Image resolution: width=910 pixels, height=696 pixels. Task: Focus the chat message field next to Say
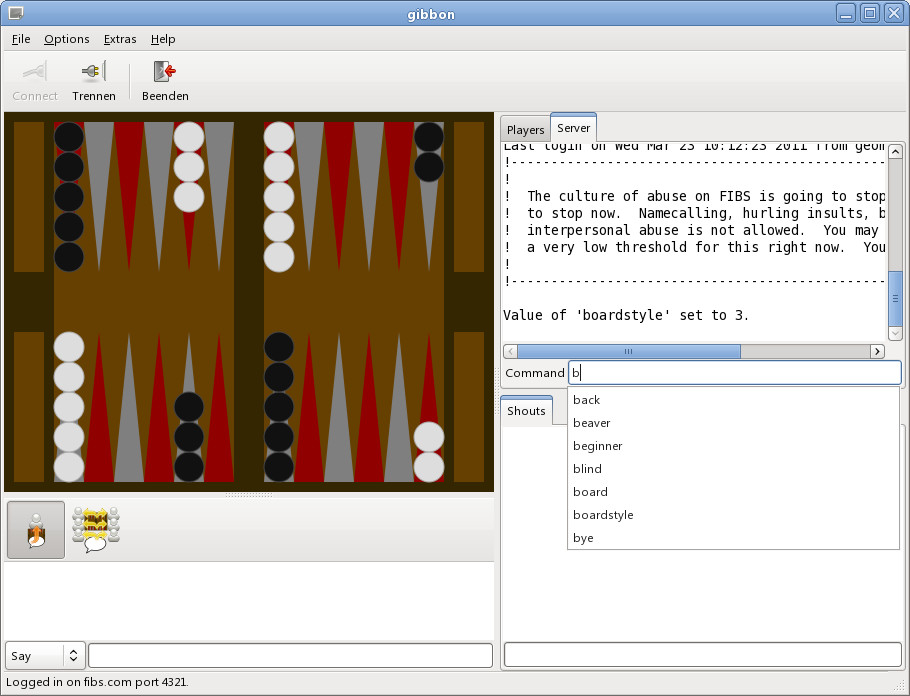[290, 656]
